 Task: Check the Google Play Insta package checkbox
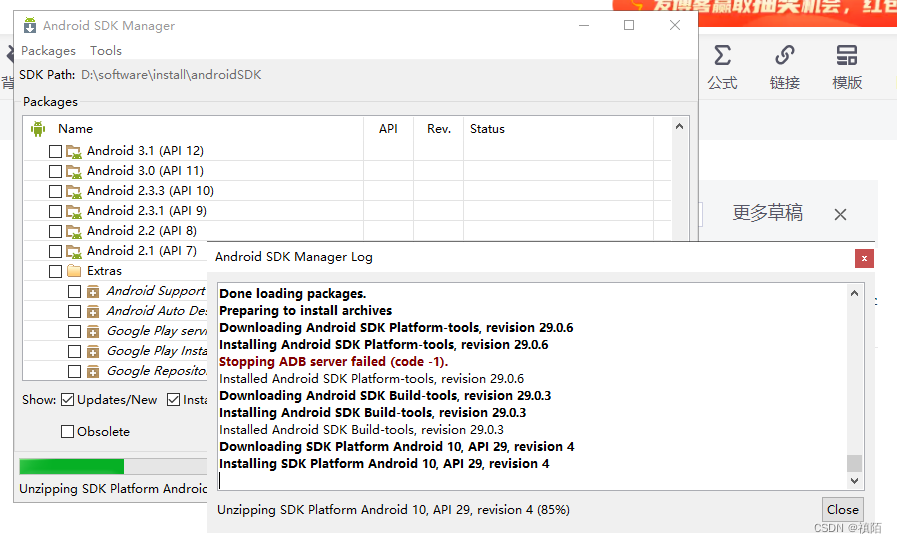click(x=74, y=352)
